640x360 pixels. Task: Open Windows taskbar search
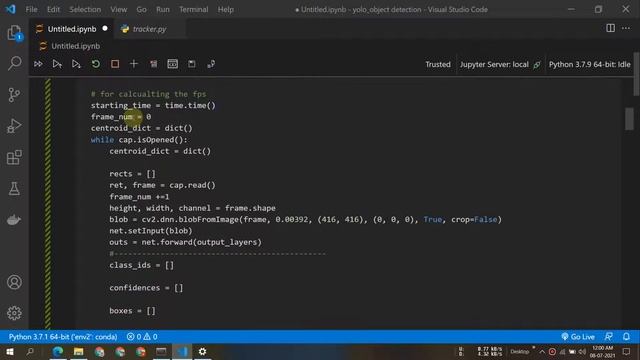click(x=30, y=351)
